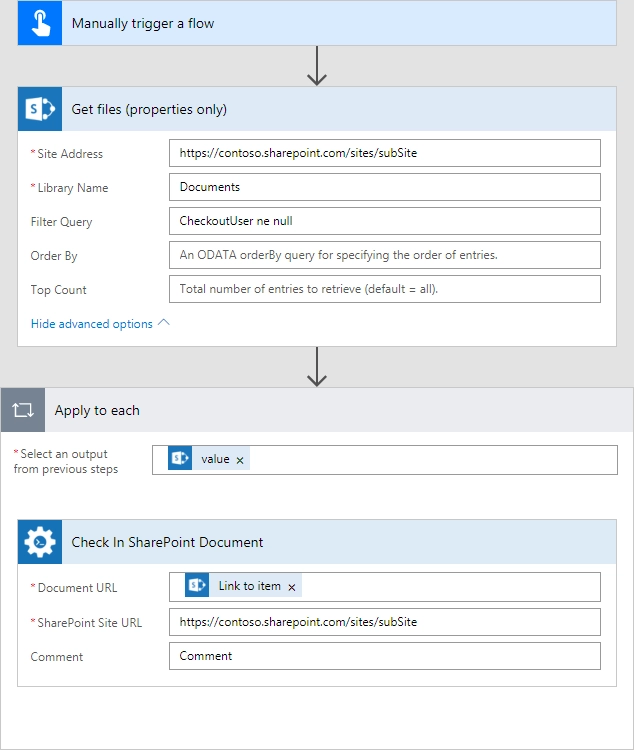The height and width of the screenshot is (750, 634).
Task: Collapse the Get files (properties only) header
Action: [317, 109]
